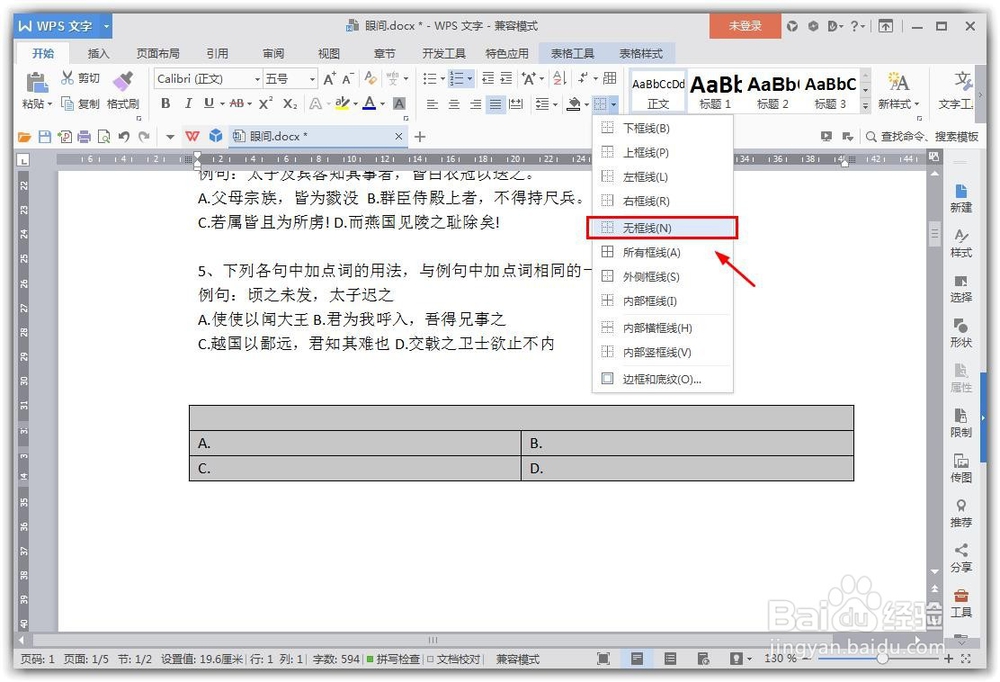Click the zoom in plus button
The width and height of the screenshot is (1000, 682).
[x=948, y=658]
